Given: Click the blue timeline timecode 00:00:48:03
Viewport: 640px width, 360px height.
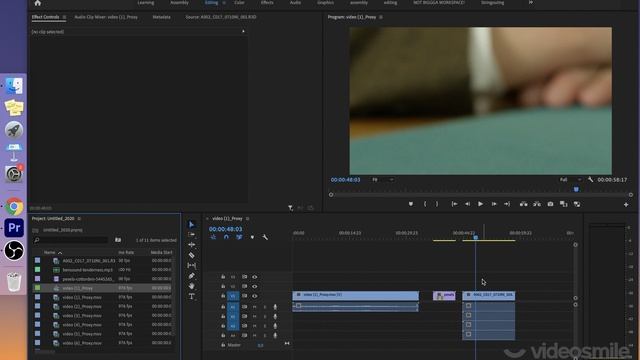Looking at the screenshot, I should pyautogui.click(x=225, y=229).
